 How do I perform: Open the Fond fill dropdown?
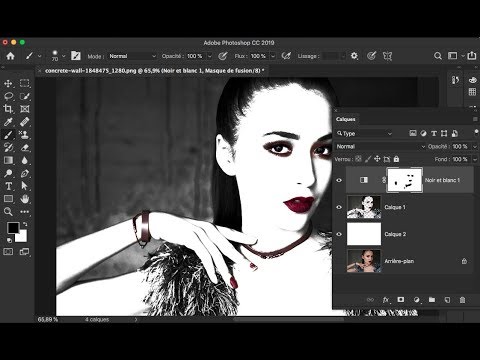pyautogui.click(x=475, y=159)
